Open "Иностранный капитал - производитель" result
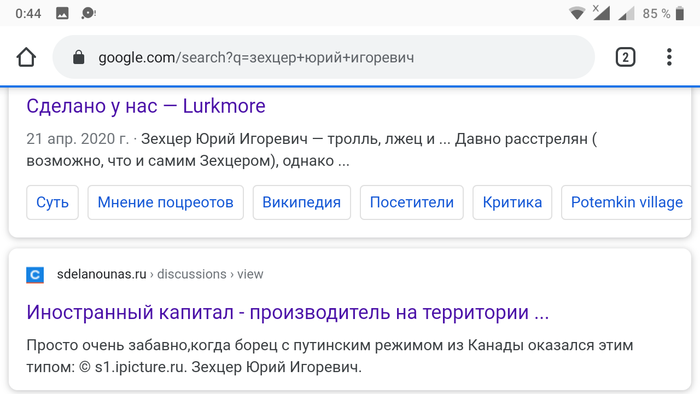The height and width of the screenshot is (394, 700). pyautogui.click(x=288, y=312)
